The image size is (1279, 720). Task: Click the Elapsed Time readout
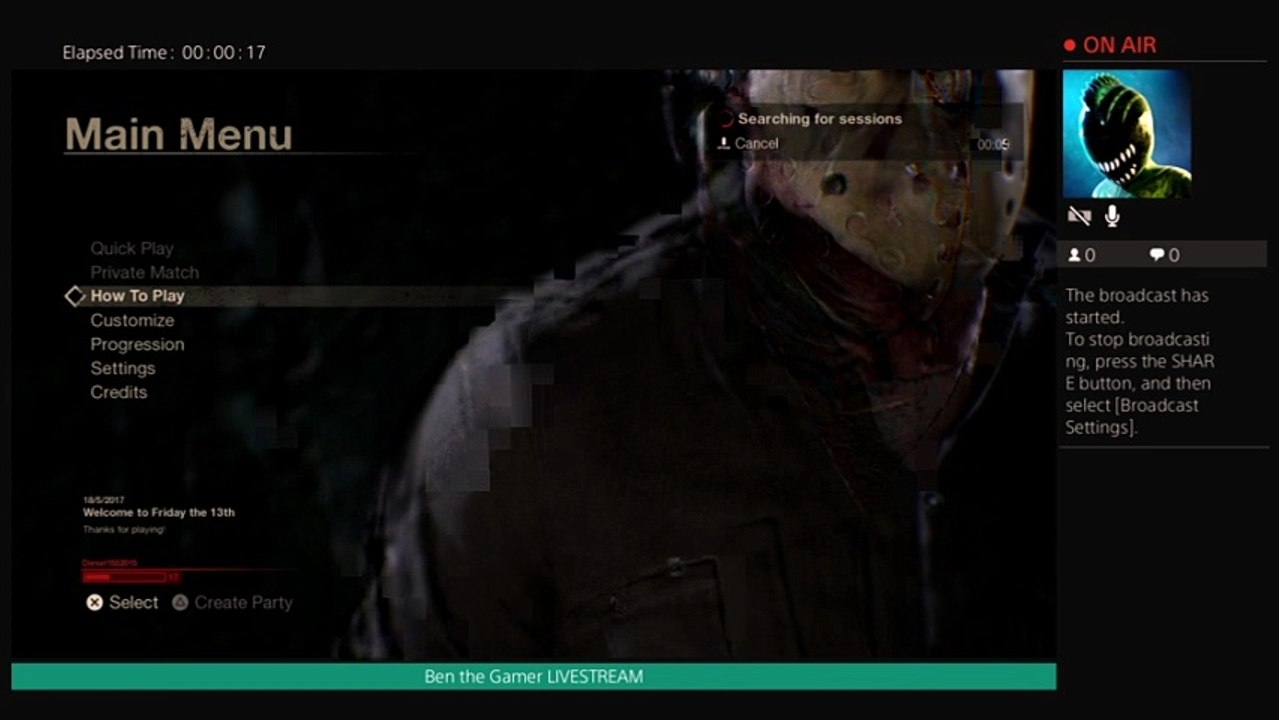point(164,52)
